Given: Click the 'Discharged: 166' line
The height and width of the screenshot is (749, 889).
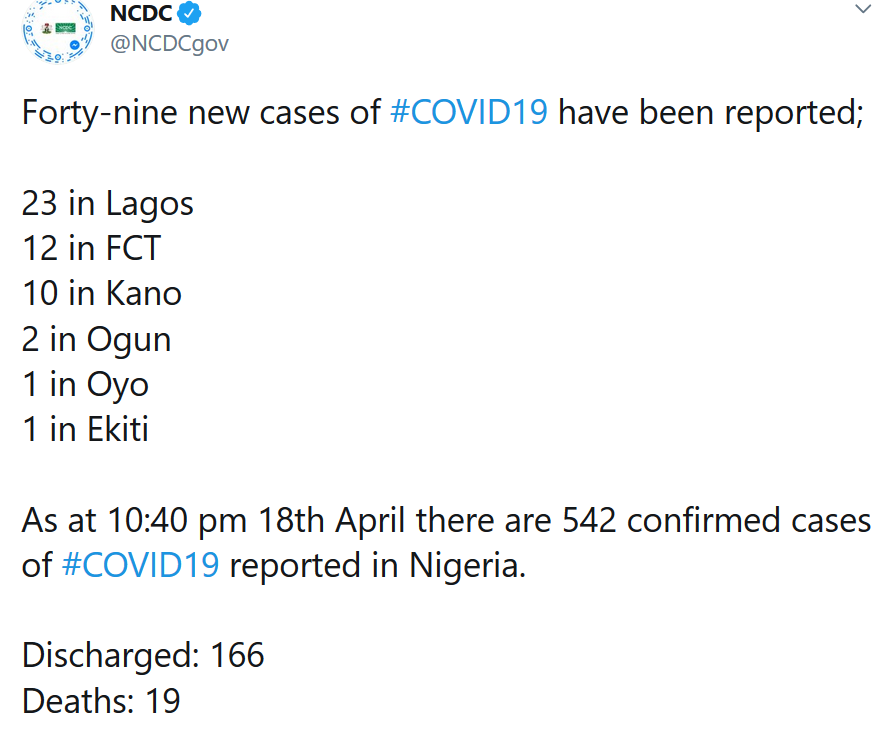Looking at the screenshot, I should click(143, 656).
